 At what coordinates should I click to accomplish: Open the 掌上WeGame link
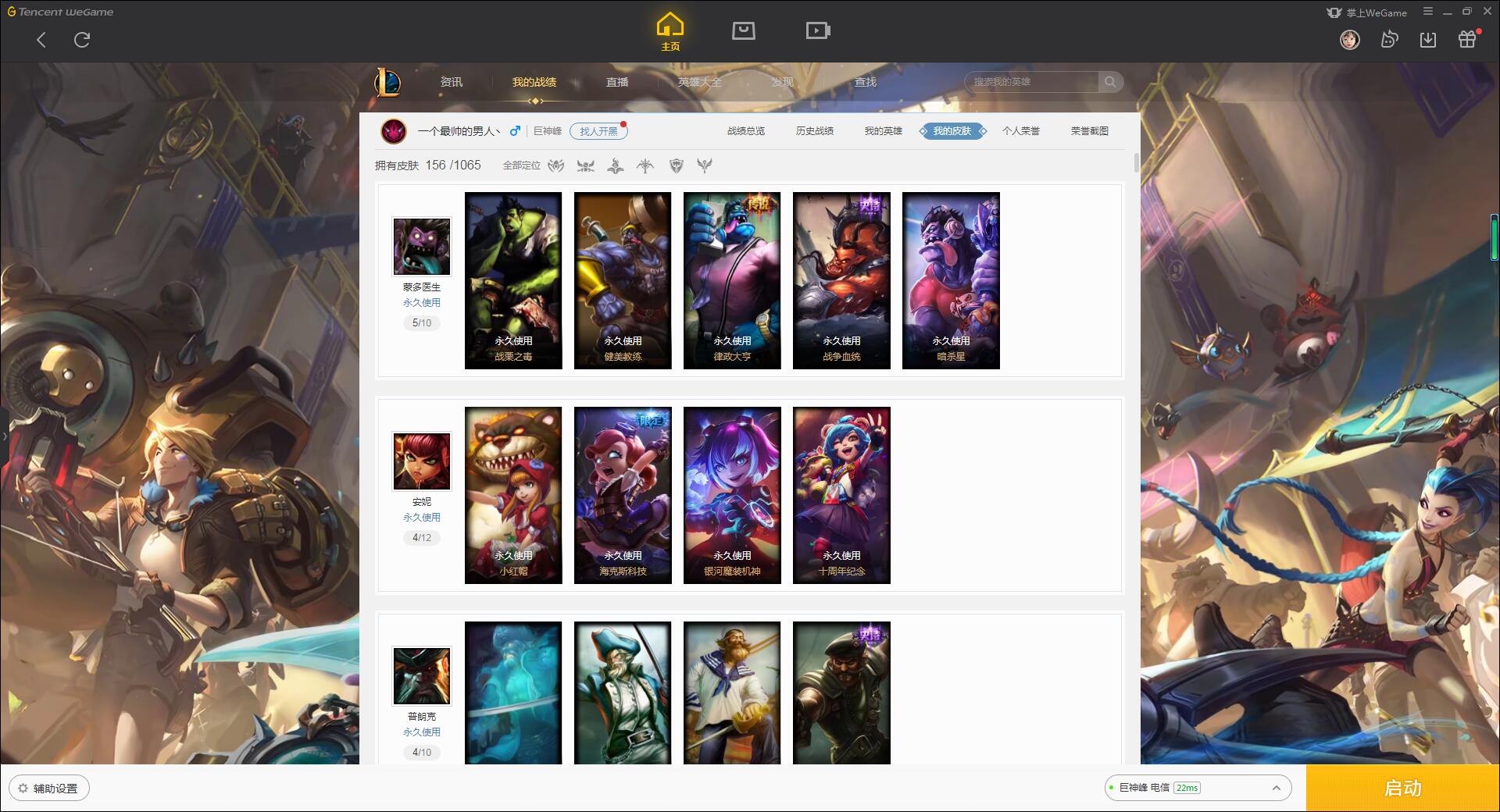coord(1367,12)
